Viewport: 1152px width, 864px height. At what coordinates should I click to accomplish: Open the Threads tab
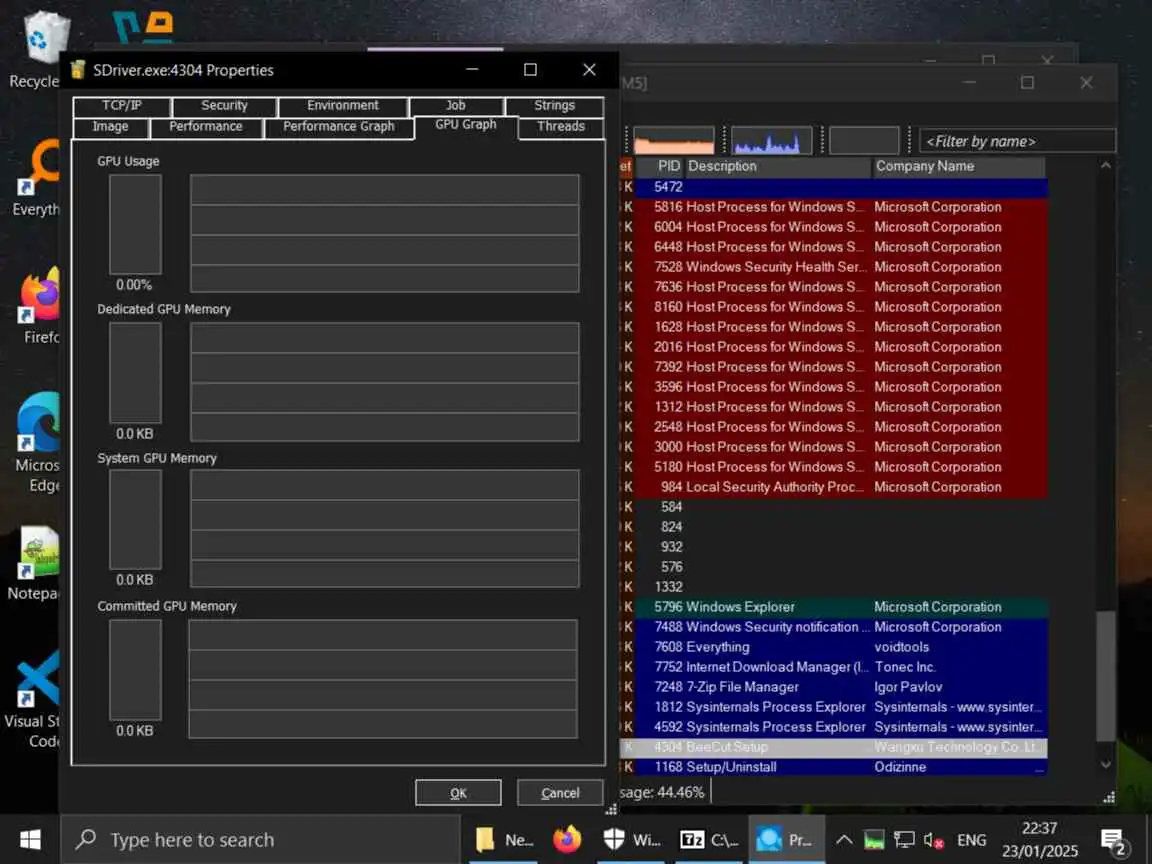(561, 127)
